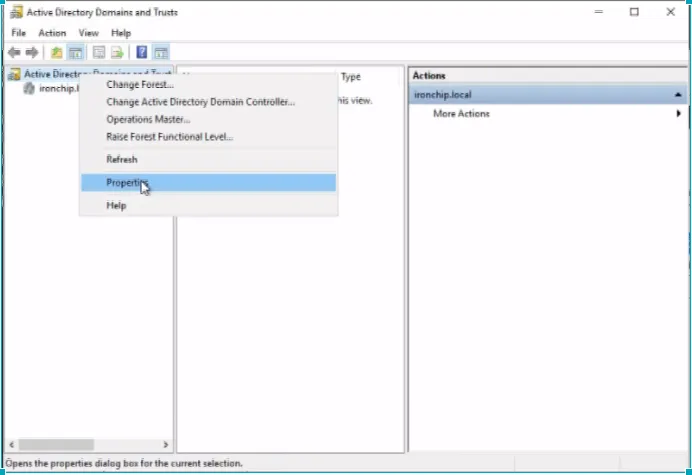Choose Operations Master... in context menu
692x475 pixels.
[x=208, y=120]
